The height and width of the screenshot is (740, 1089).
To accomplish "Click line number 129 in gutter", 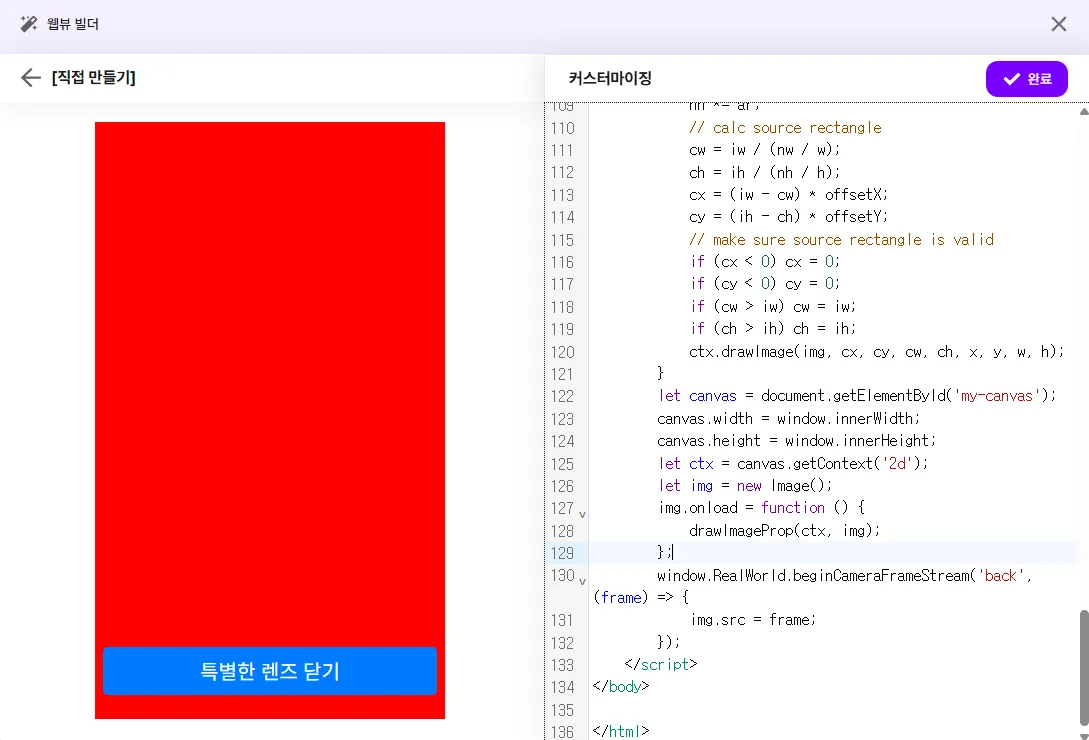I will (x=563, y=553).
